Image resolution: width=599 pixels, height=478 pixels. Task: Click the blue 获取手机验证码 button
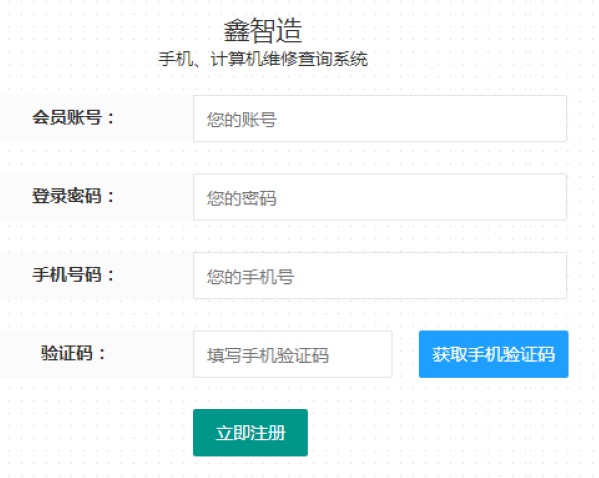[x=494, y=354]
